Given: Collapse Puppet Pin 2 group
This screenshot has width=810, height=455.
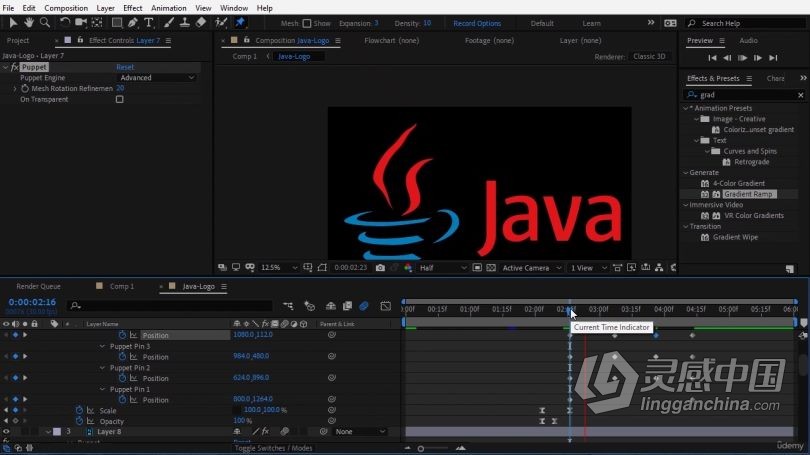Looking at the screenshot, I should point(102,368).
